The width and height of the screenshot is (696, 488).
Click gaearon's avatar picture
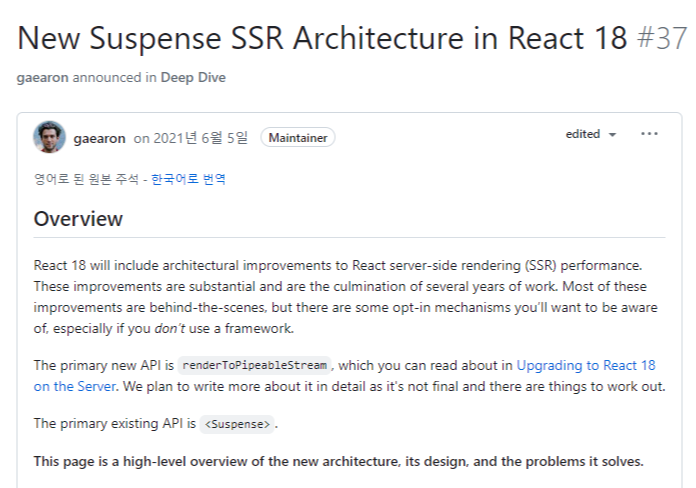49,137
